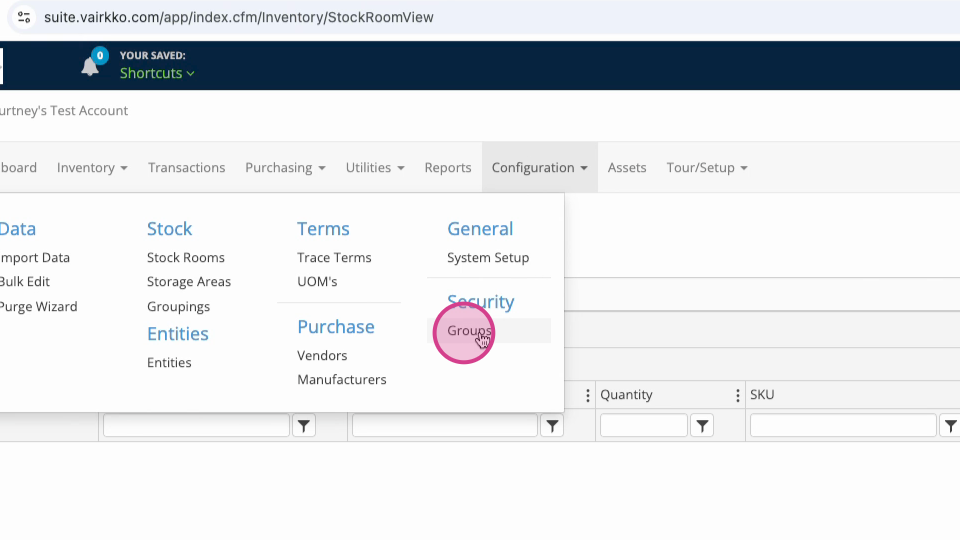Open the Quantity column options menu
The height and width of the screenshot is (540, 960).
pos(737,396)
